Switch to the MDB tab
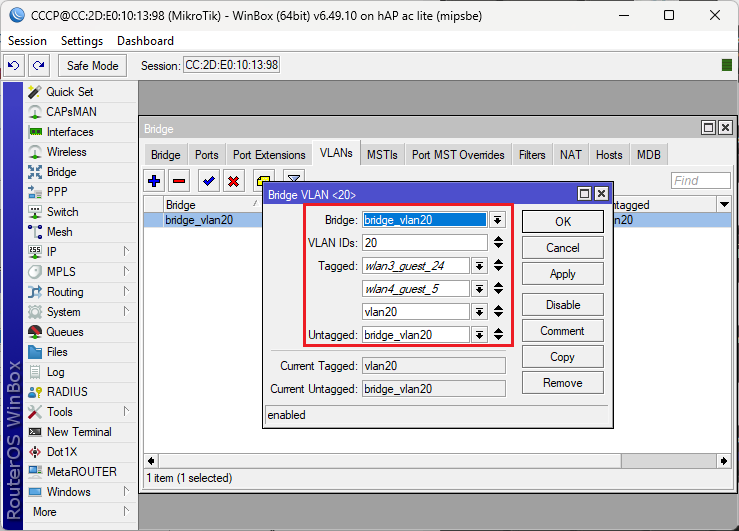The height and width of the screenshot is (531, 739). pos(649,155)
